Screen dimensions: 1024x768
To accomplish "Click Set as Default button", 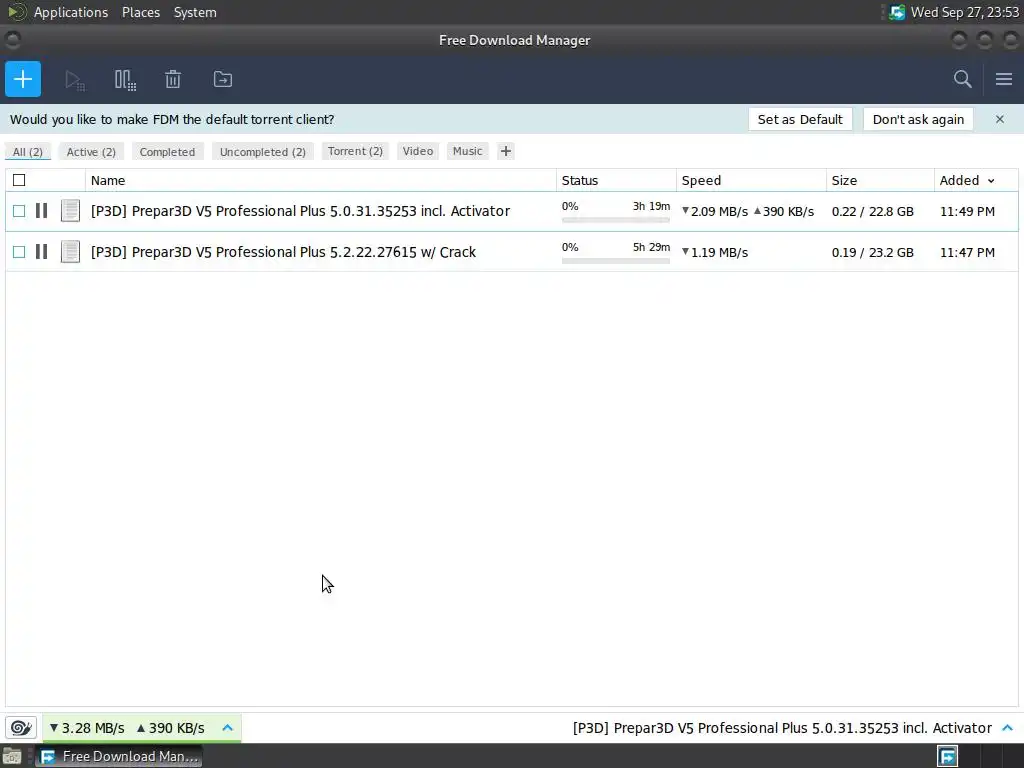I will coord(800,120).
